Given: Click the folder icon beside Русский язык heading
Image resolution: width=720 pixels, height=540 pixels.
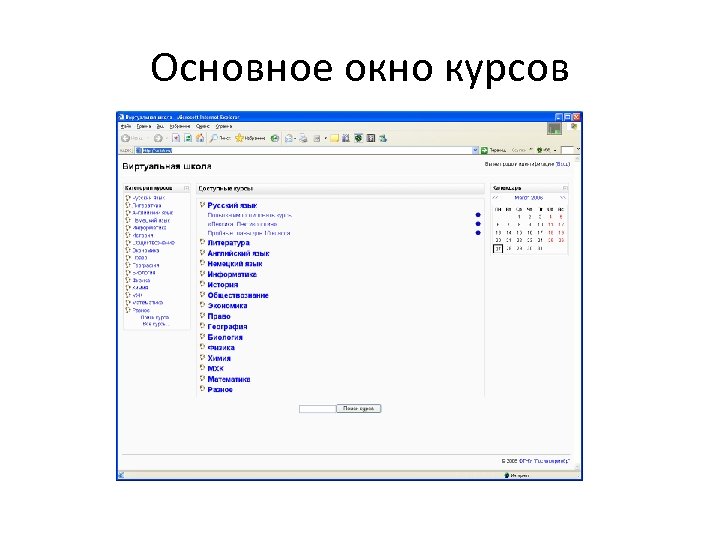Looking at the screenshot, I should 202,205.
